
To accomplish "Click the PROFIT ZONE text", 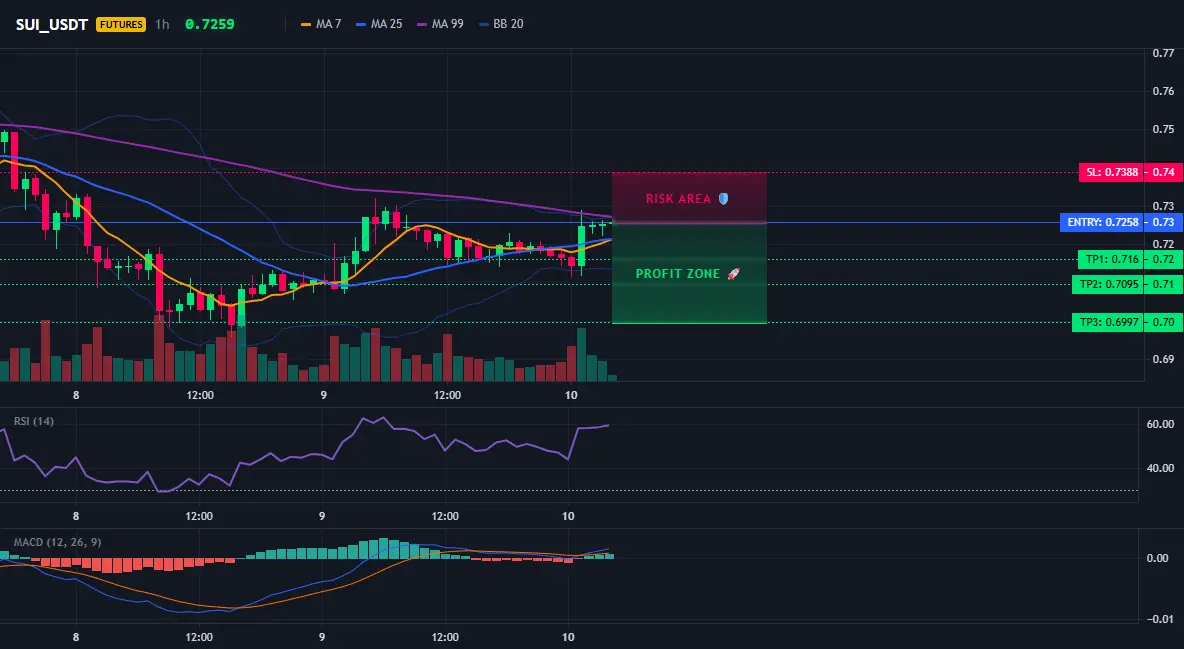I will (x=678, y=274).
